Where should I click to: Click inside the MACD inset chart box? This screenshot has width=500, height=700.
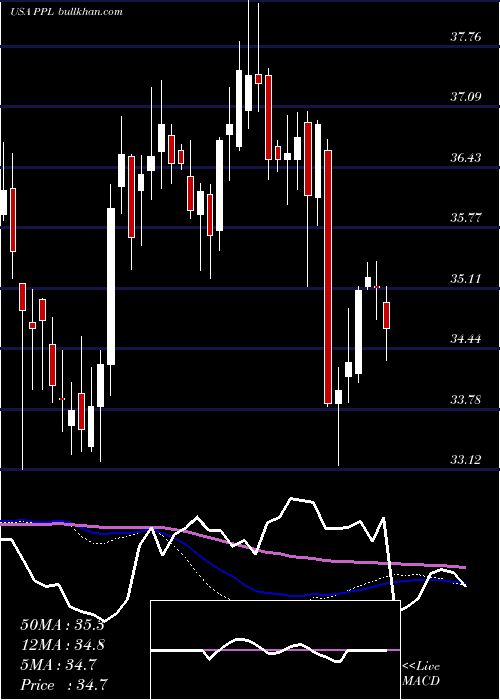click(275, 650)
